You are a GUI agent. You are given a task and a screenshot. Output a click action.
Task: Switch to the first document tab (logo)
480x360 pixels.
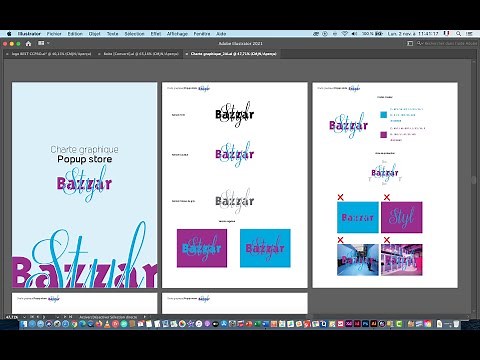tap(51, 54)
